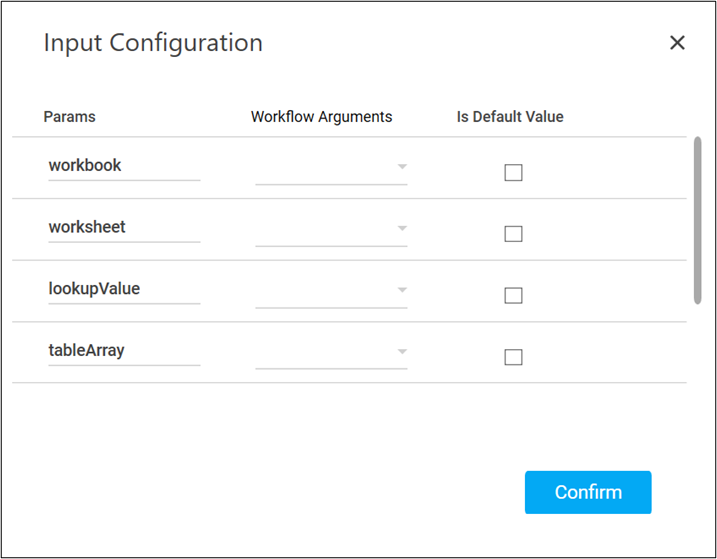Select the worksheet param field
The width and height of the screenshot is (717, 559).
point(124,227)
